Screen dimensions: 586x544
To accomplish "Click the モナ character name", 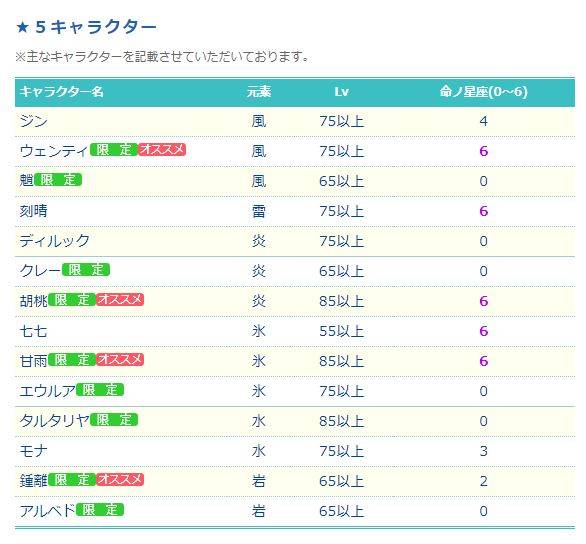I will pos(34,451).
